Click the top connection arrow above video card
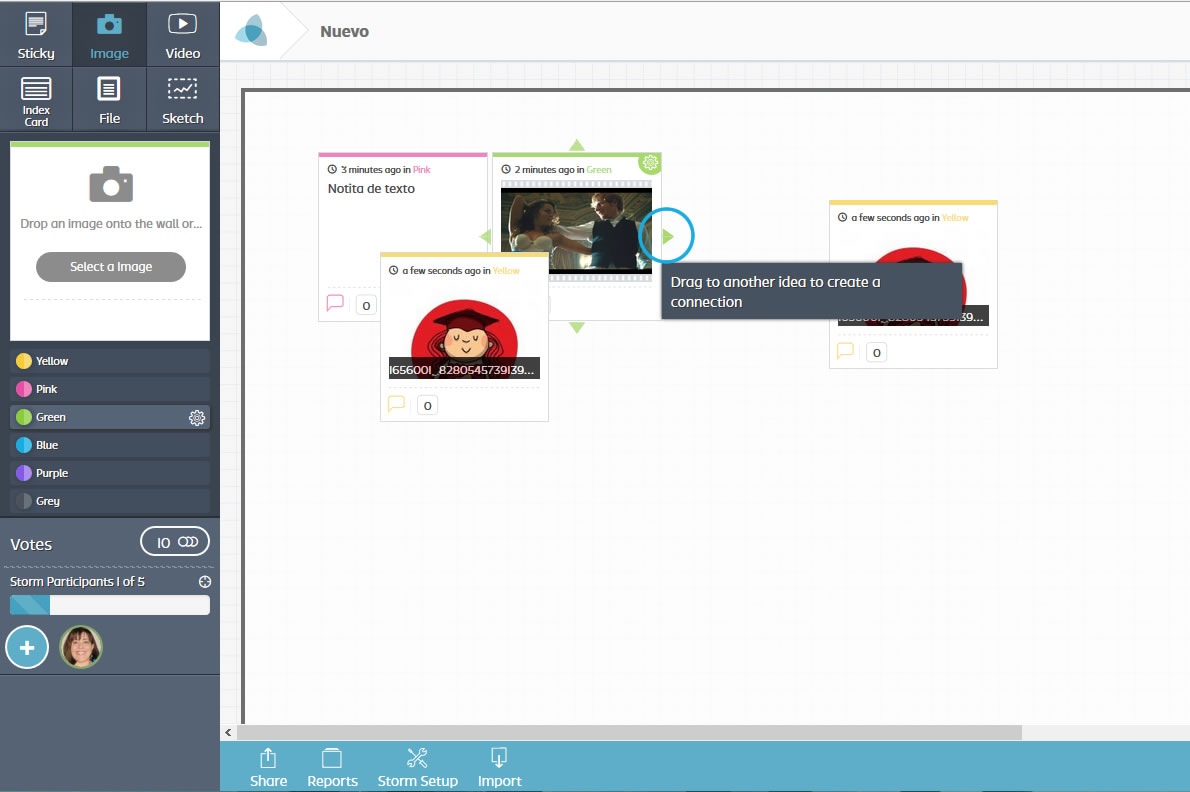 pos(576,145)
